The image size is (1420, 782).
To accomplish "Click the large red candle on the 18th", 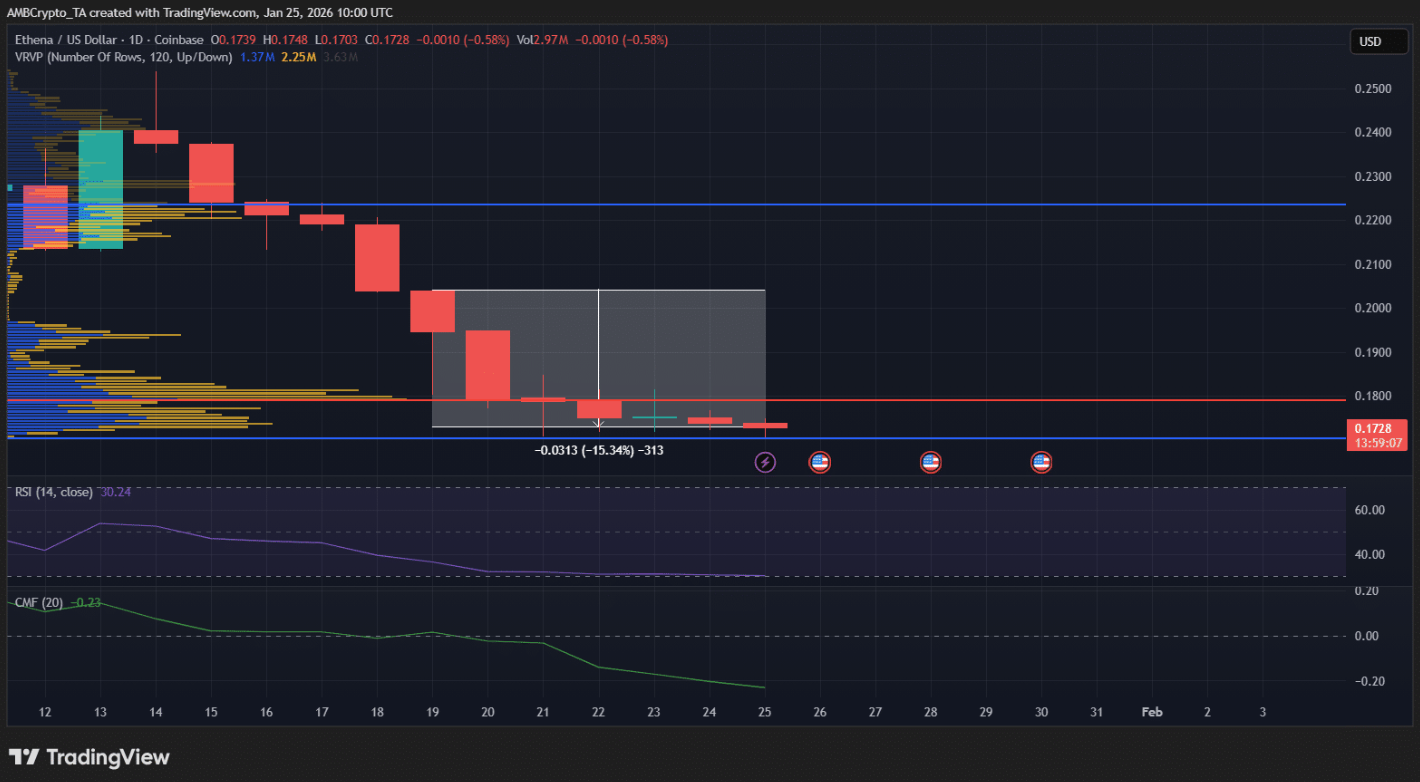I will point(377,257).
